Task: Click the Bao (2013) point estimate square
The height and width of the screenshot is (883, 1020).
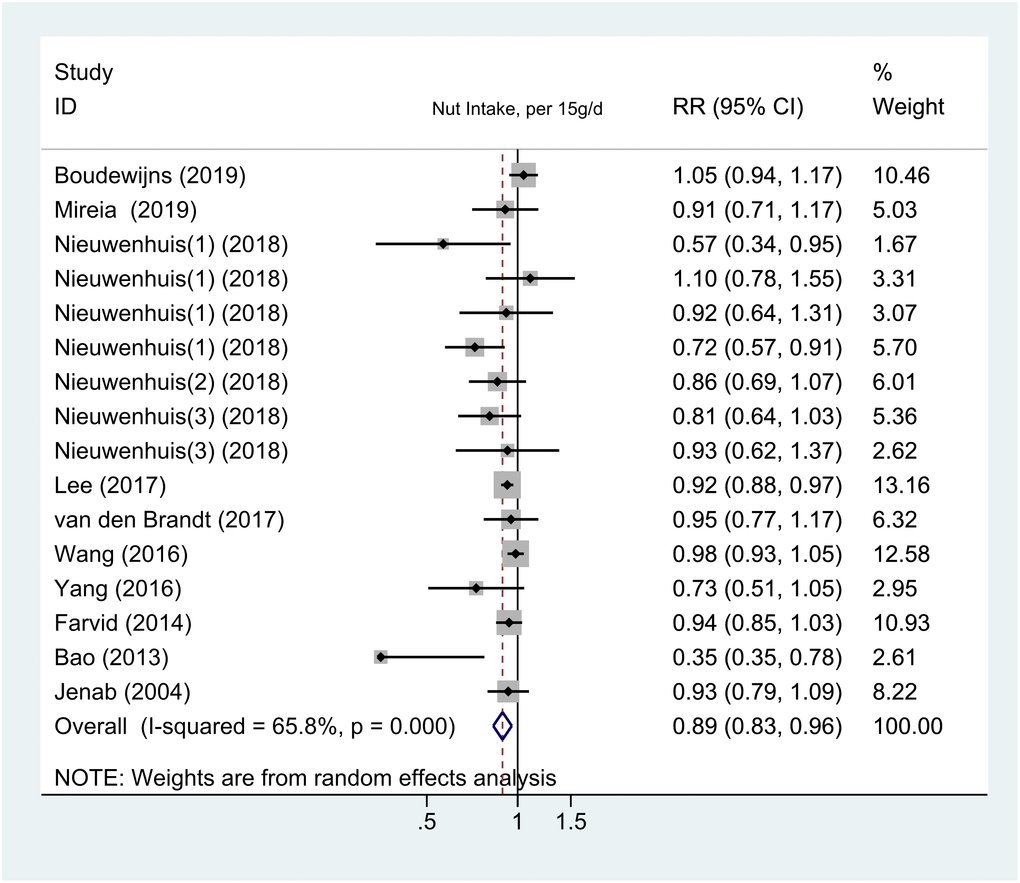Action: (x=381, y=657)
